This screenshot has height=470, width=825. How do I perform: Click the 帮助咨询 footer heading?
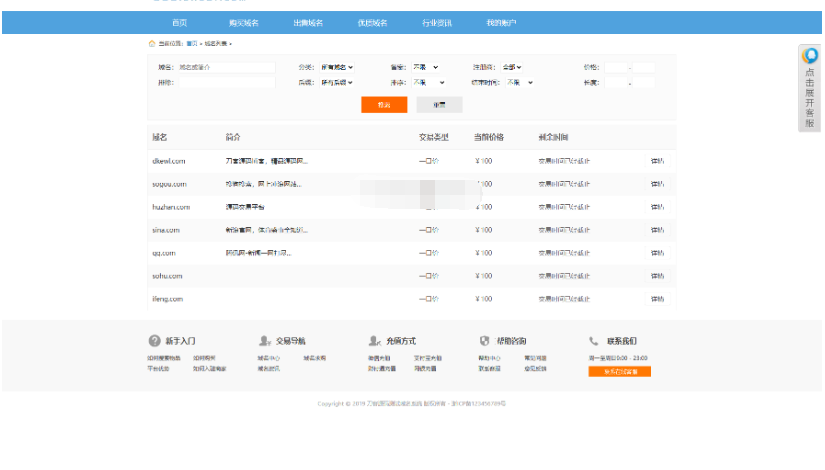(511, 341)
